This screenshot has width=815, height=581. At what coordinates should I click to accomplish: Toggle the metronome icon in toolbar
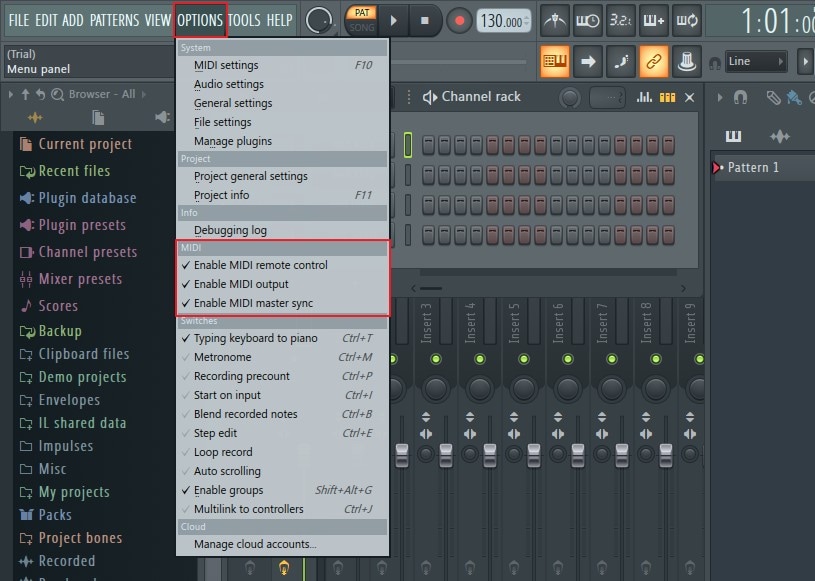pos(555,21)
